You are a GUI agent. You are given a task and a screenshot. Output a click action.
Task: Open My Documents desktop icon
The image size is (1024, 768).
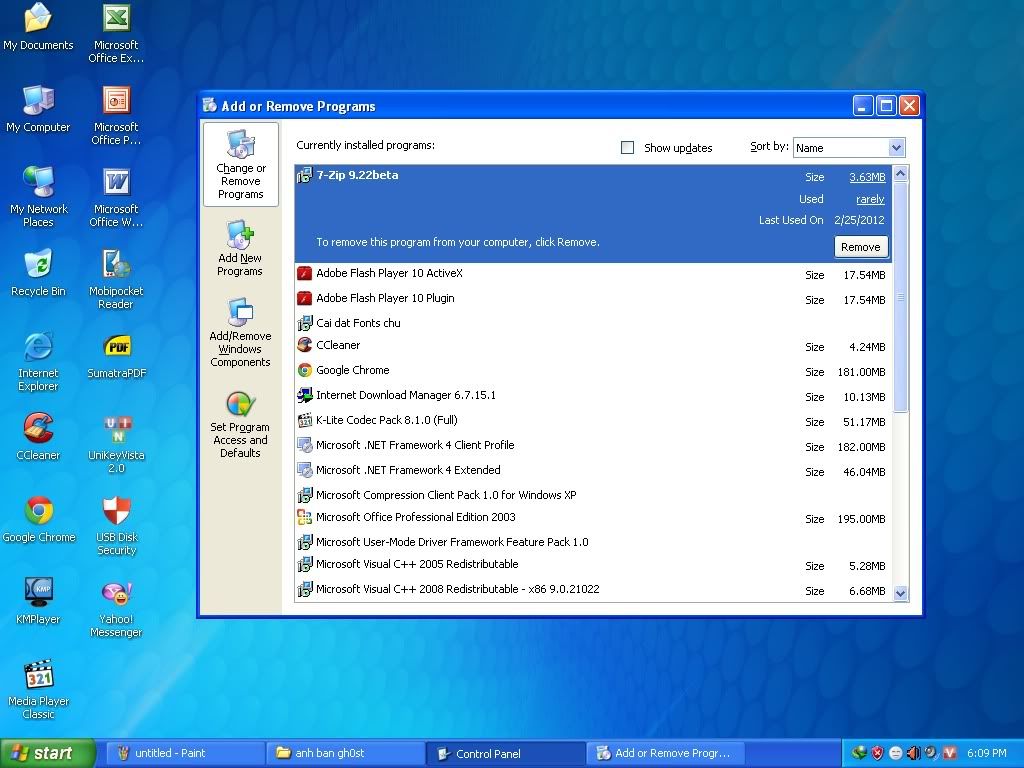tap(38, 26)
